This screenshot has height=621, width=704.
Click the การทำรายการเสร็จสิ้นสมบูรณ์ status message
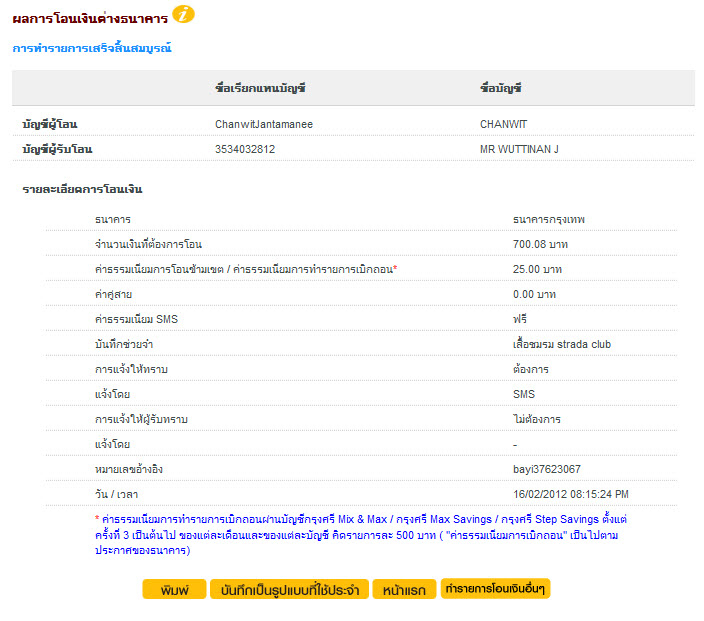pos(91,48)
